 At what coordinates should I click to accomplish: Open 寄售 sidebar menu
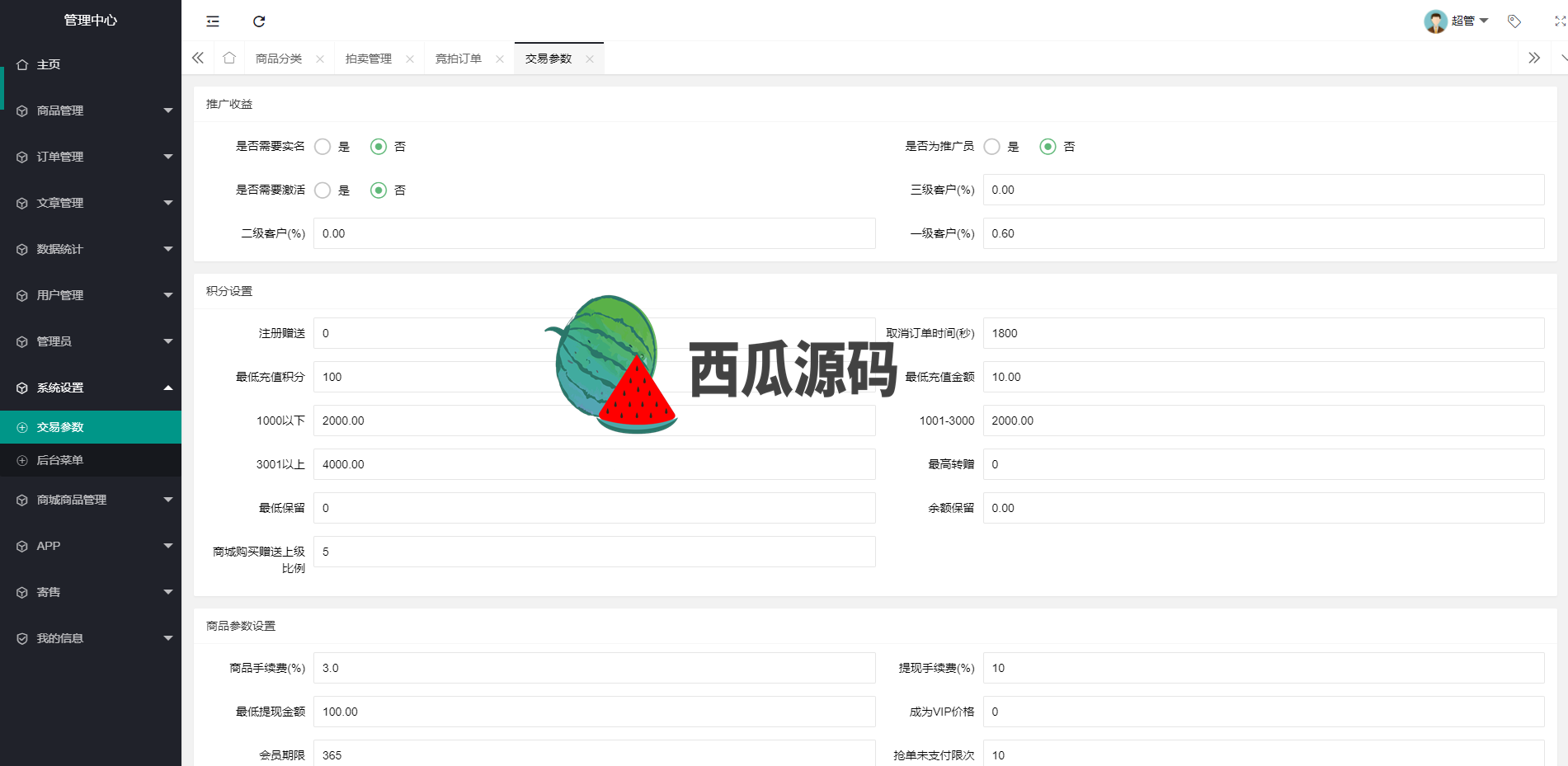(x=91, y=592)
